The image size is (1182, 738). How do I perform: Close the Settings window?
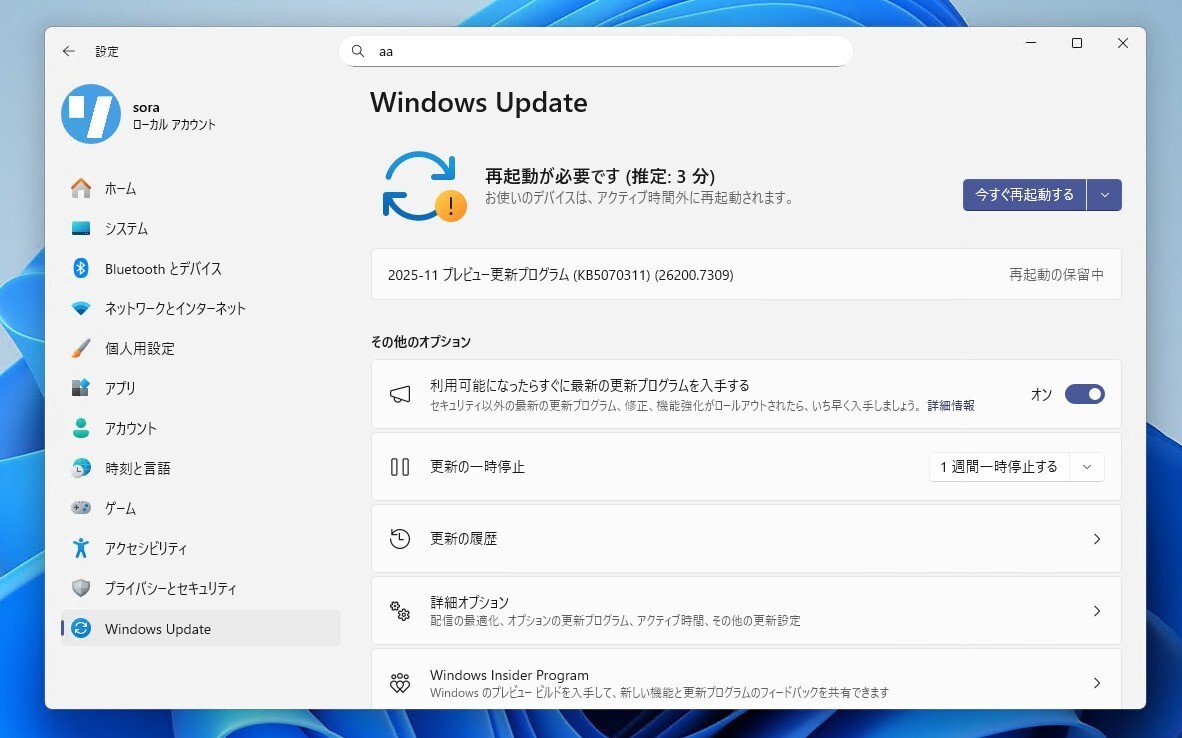[1122, 43]
